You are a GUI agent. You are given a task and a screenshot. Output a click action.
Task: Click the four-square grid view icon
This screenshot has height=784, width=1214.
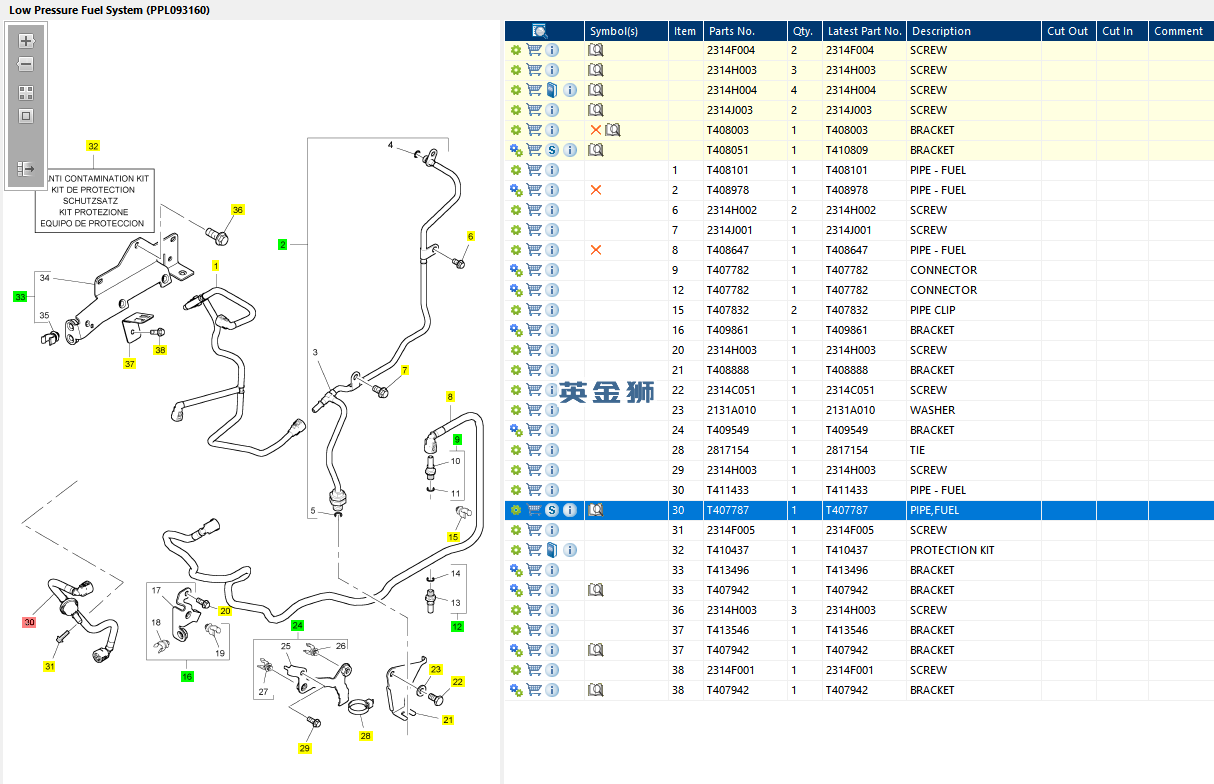click(x=26, y=92)
